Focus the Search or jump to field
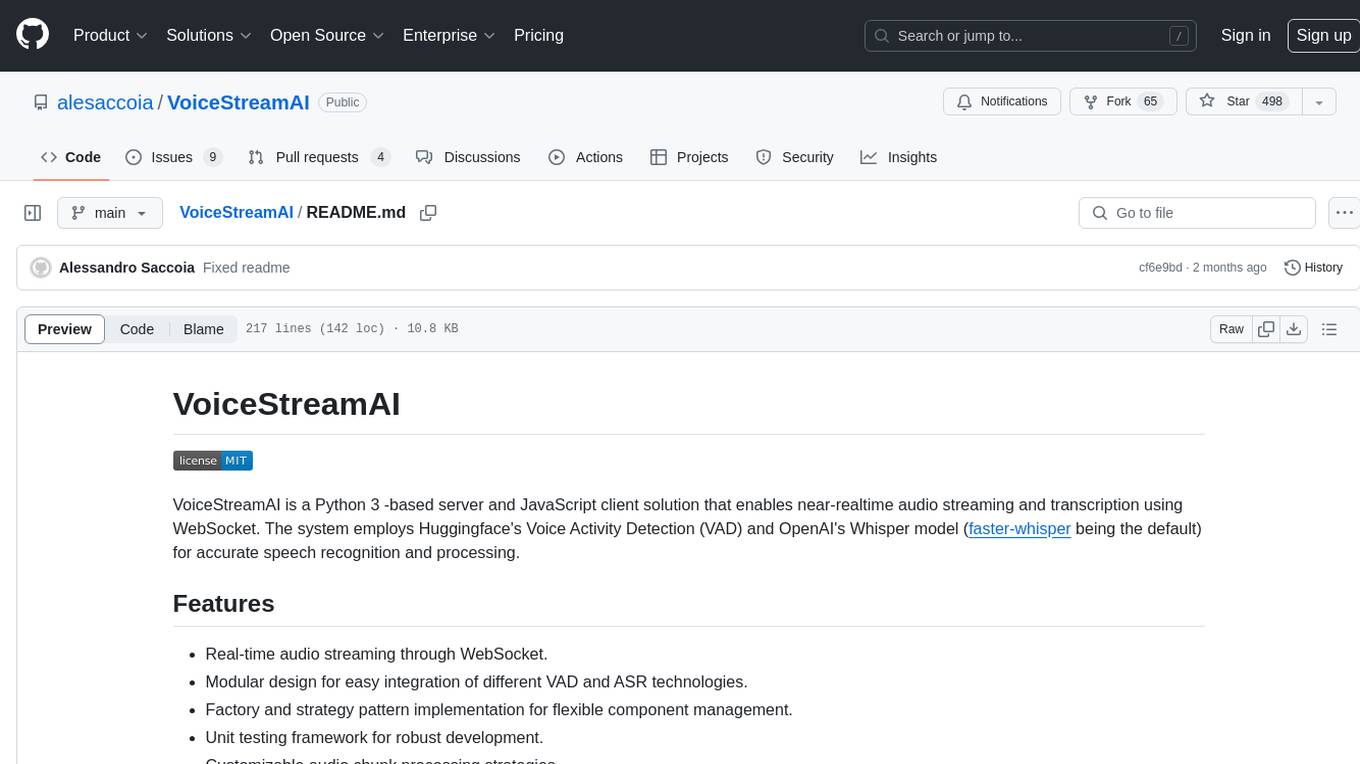This screenshot has height=764, width=1360. tap(1031, 36)
